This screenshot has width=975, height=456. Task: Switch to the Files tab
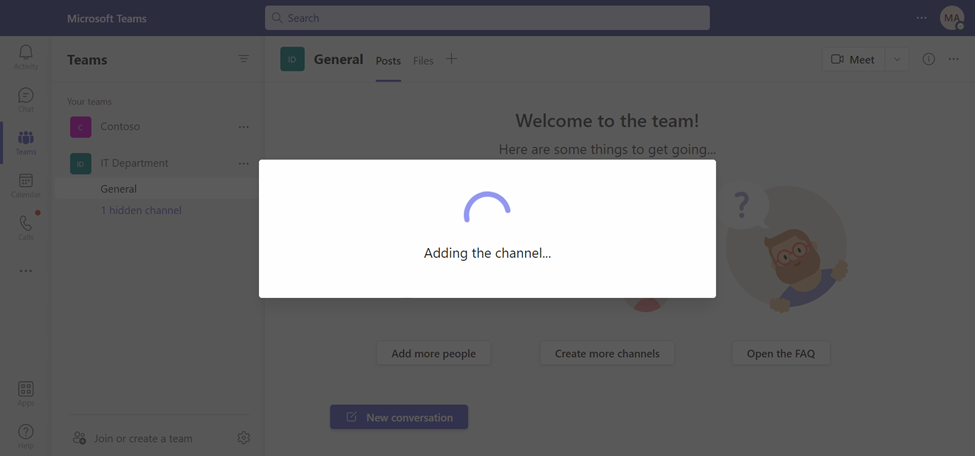pos(423,61)
